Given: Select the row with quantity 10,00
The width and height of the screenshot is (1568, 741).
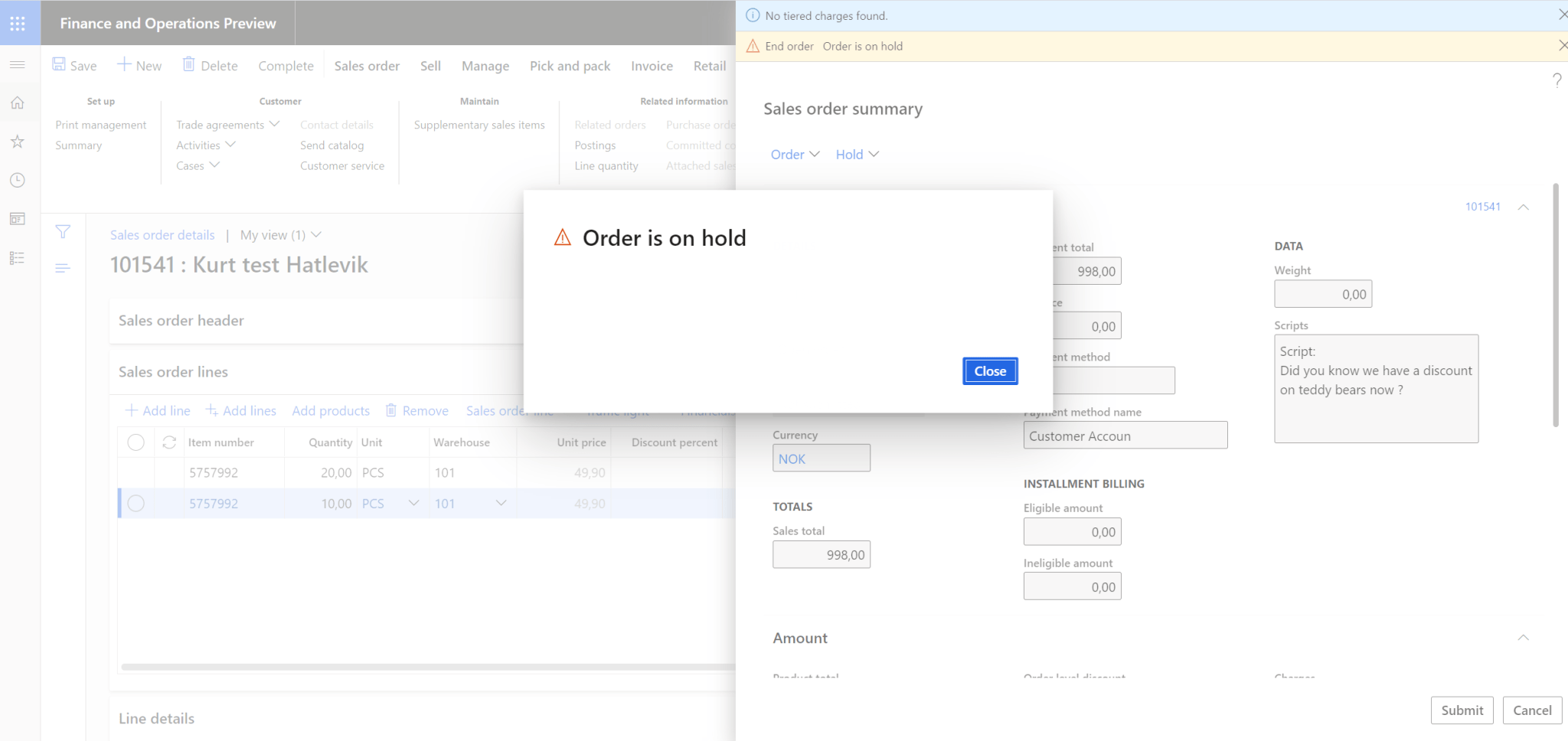Looking at the screenshot, I should pos(136,504).
